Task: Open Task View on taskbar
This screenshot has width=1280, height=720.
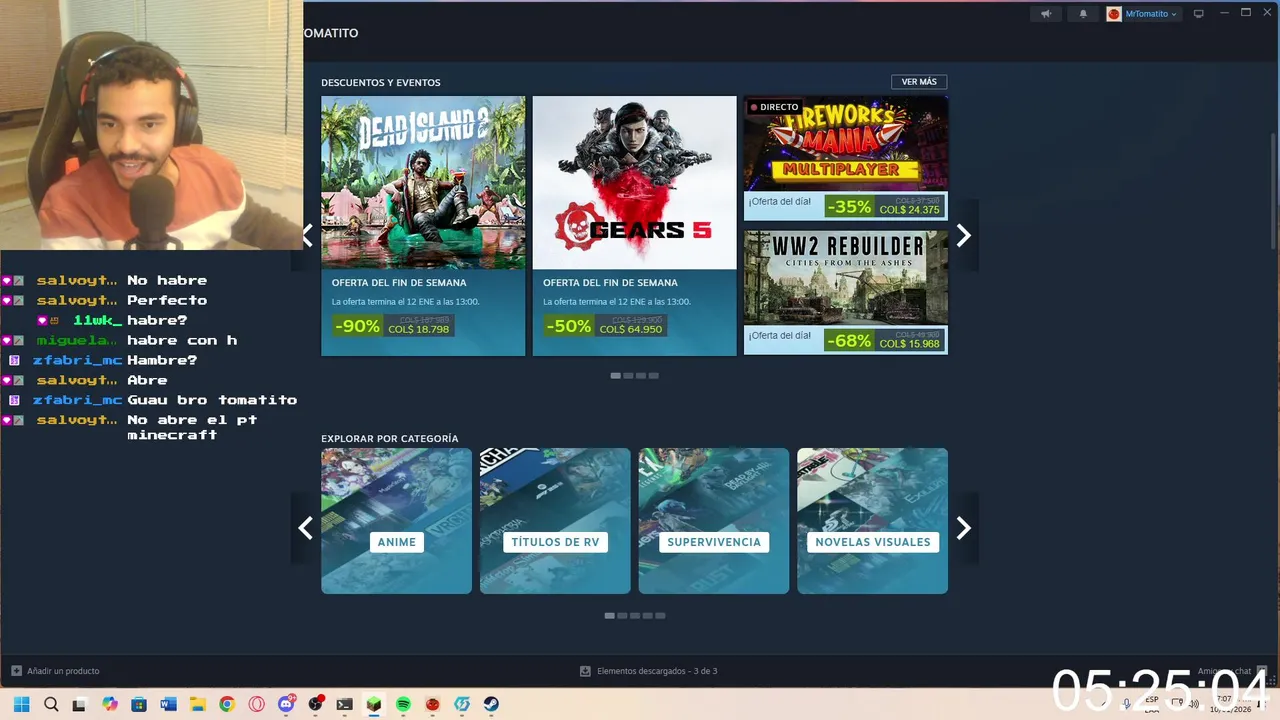Action: pos(79,704)
